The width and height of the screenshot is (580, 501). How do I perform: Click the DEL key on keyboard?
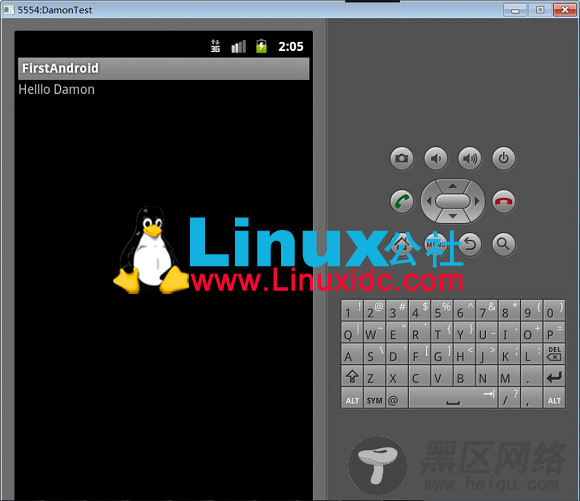(x=554, y=354)
